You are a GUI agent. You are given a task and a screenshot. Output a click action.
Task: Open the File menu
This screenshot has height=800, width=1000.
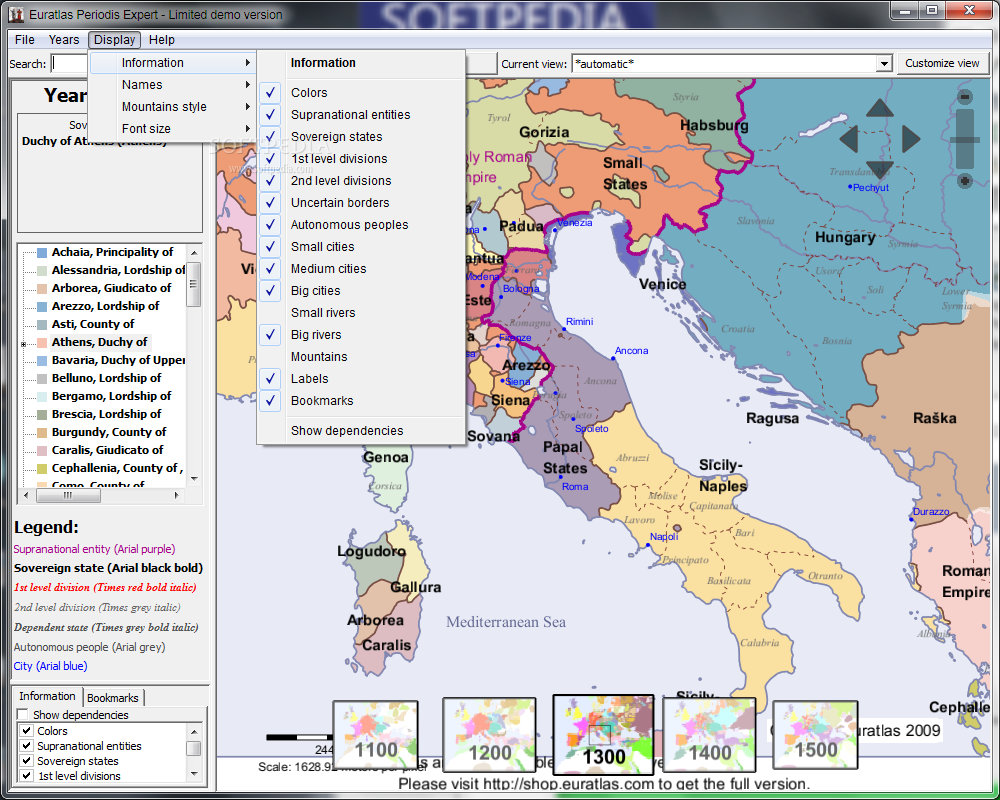point(25,40)
